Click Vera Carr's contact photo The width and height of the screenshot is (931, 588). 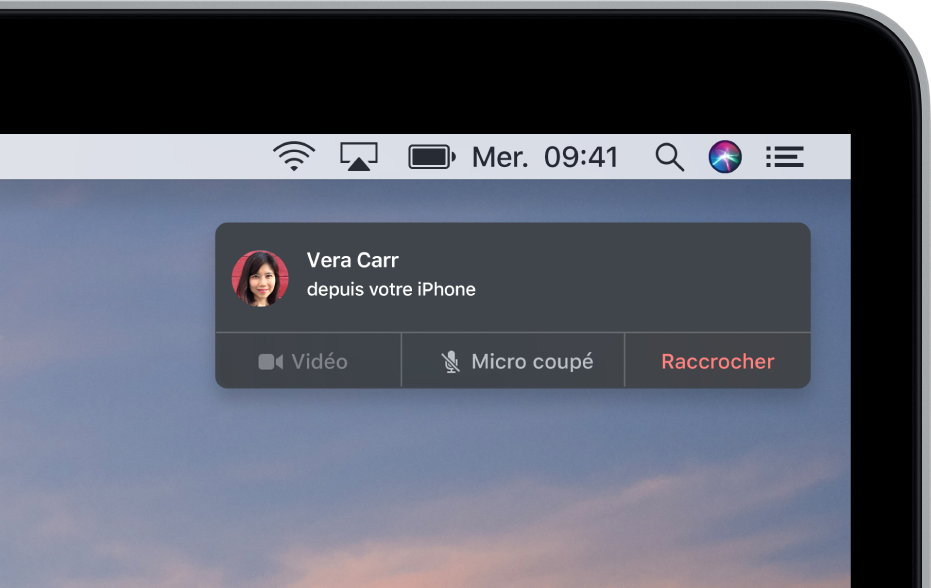260,278
